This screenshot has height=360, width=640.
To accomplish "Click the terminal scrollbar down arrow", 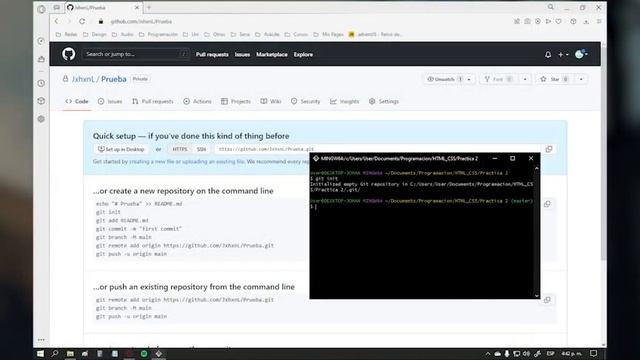I will [536, 296].
